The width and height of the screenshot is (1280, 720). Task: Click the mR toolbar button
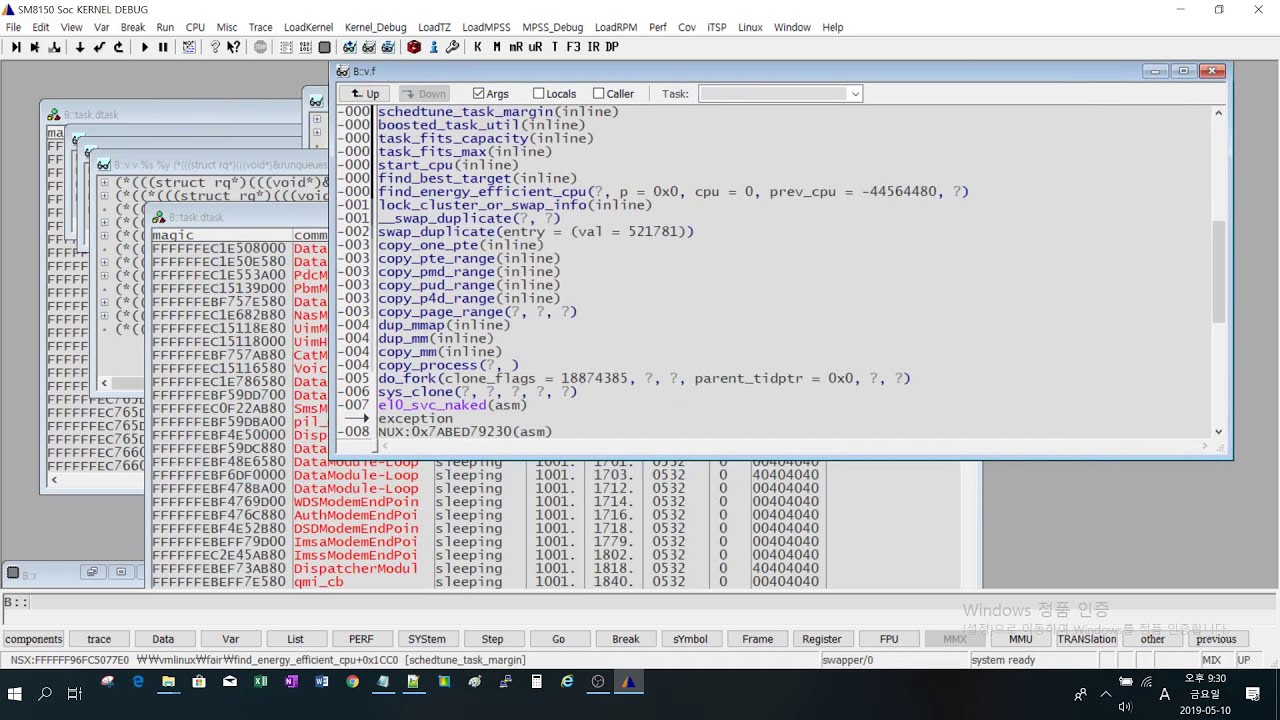[x=516, y=47]
